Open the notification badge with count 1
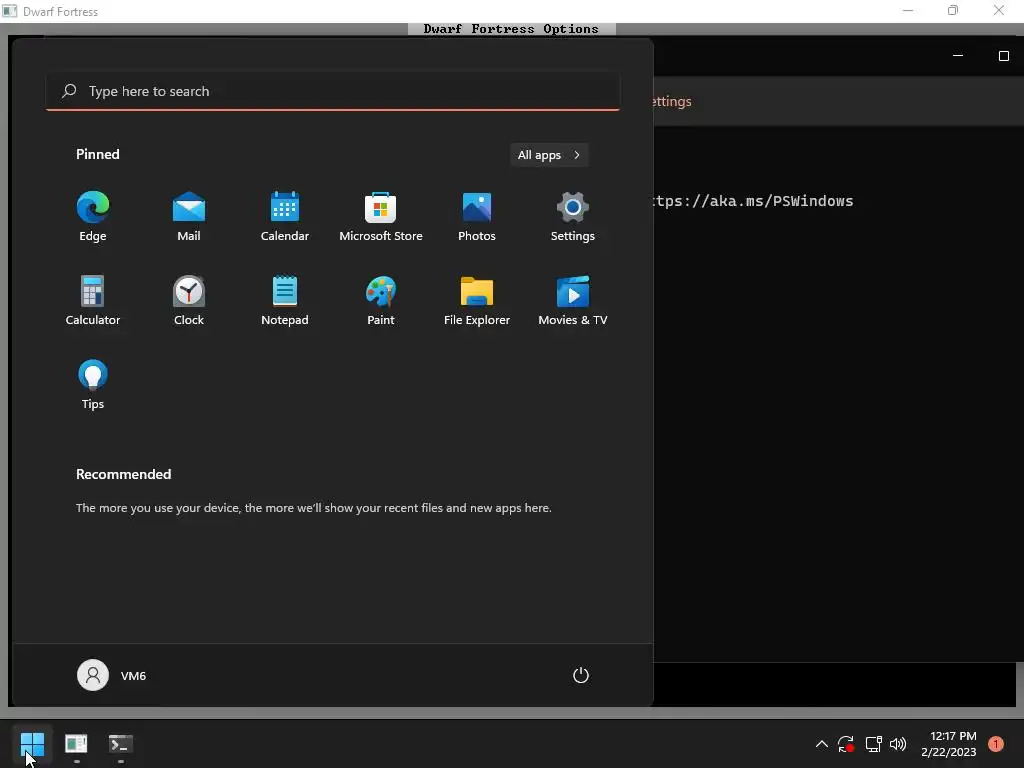1024x768 pixels. point(996,744)
